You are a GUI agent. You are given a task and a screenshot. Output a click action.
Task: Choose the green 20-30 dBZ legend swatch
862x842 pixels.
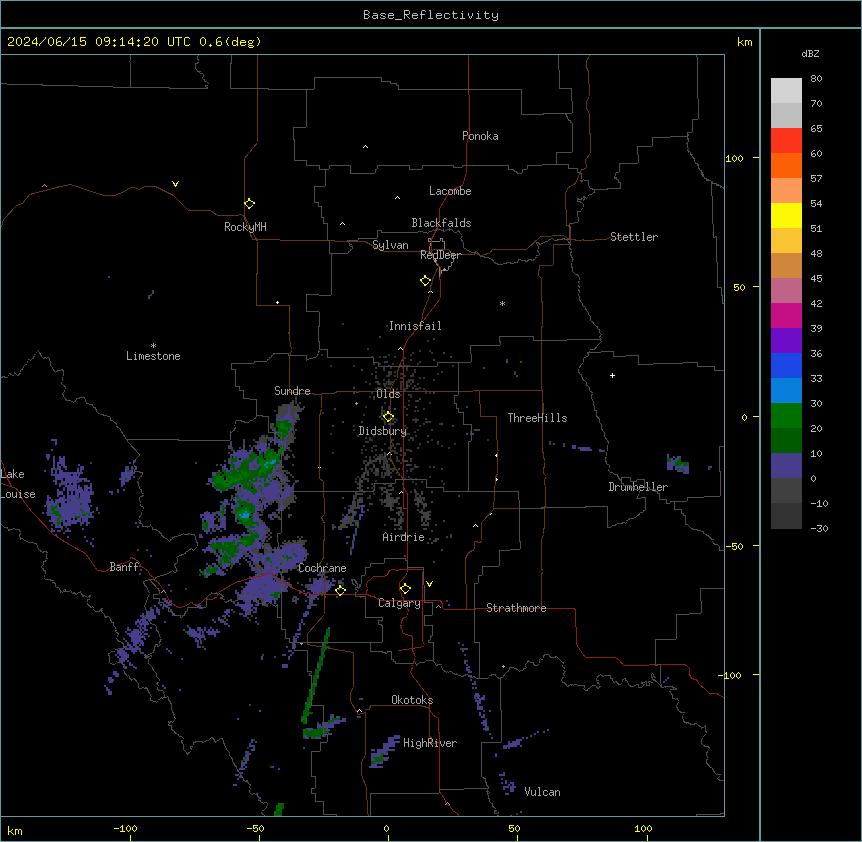[x=786, y=416]
